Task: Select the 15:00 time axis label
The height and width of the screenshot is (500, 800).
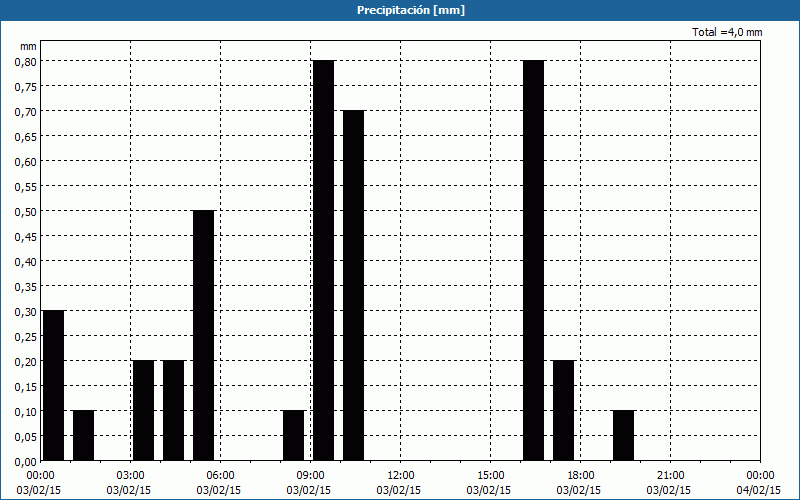Action: [490, 476]
